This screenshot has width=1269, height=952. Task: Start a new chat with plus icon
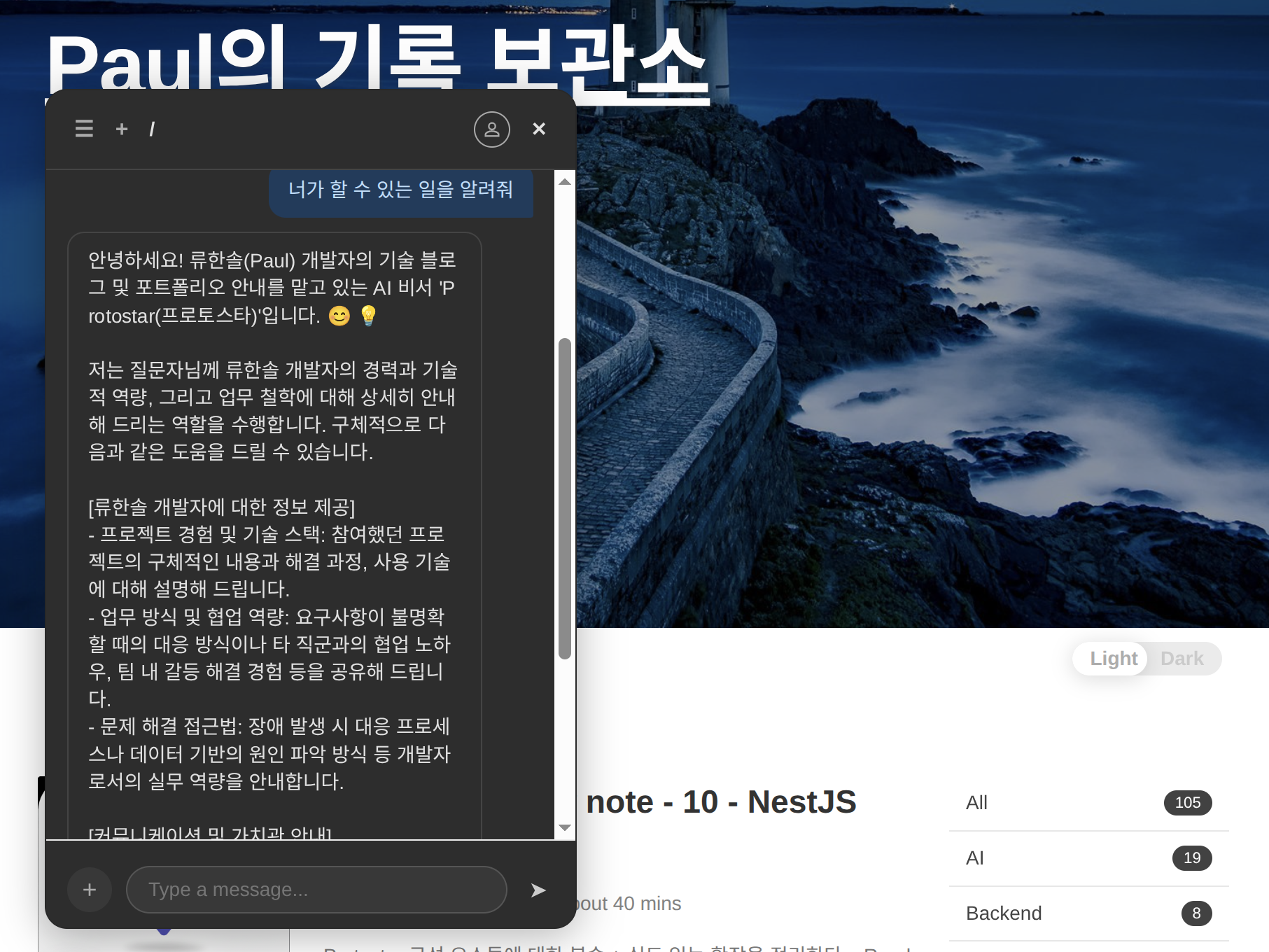122,129
